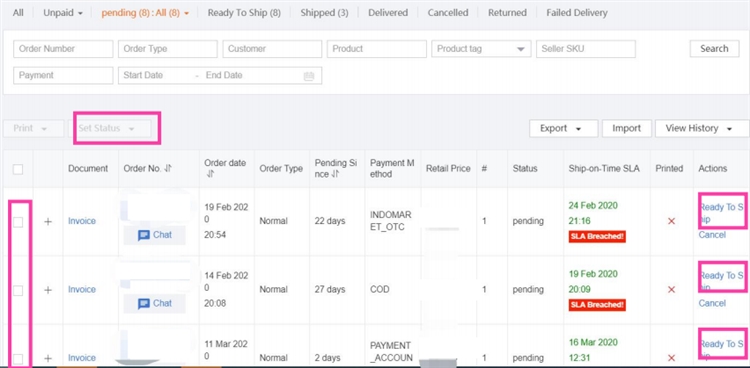This screenshot has height=368, width=750.
Task: Click the 'COD' payment method cell
Action: [x=380, y=290]
